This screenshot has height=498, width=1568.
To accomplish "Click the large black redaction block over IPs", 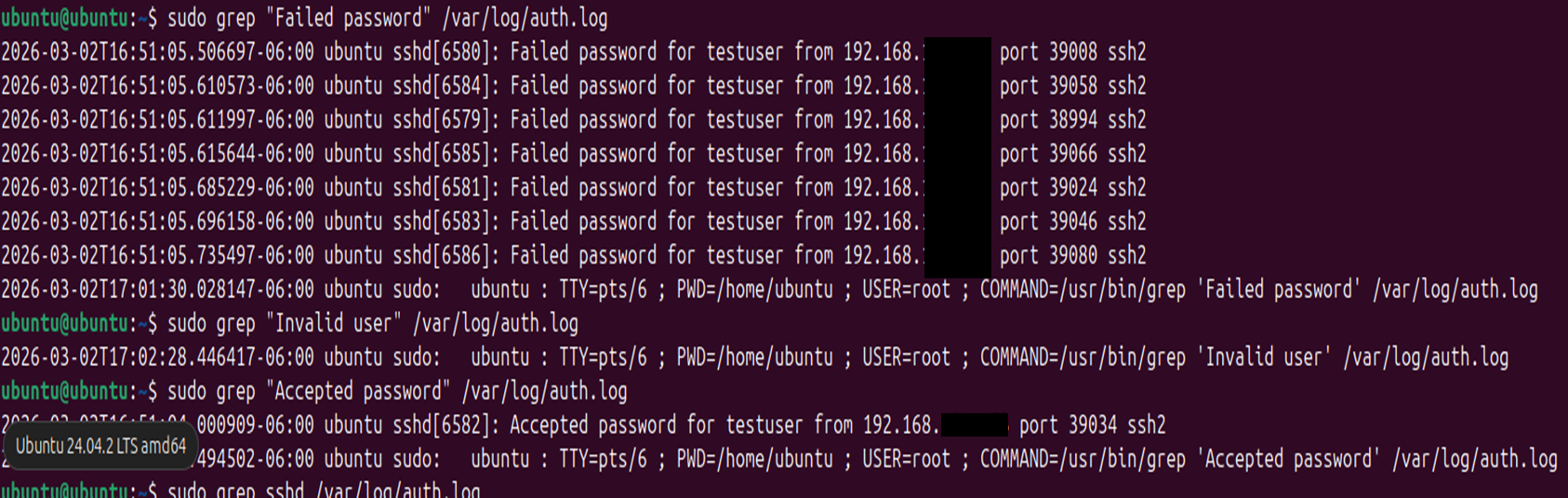I will (957, 154).
